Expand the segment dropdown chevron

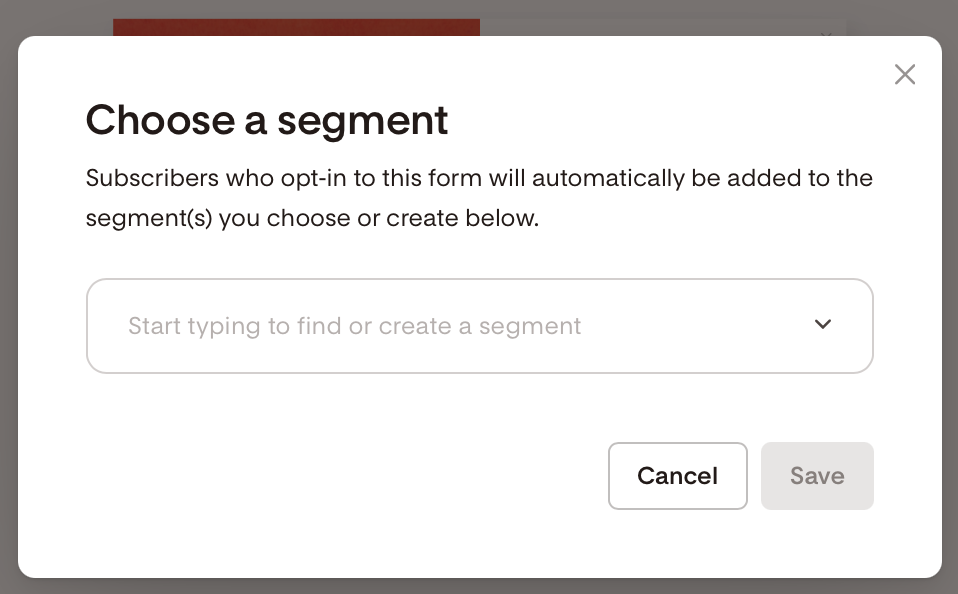(x=823, y=324)
